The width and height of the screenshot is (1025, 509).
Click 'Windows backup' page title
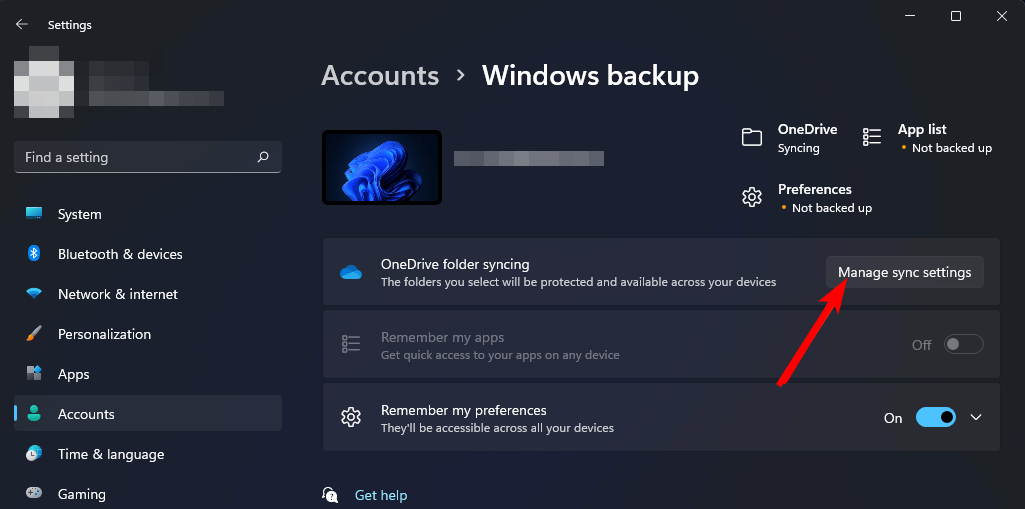(590, 76)
